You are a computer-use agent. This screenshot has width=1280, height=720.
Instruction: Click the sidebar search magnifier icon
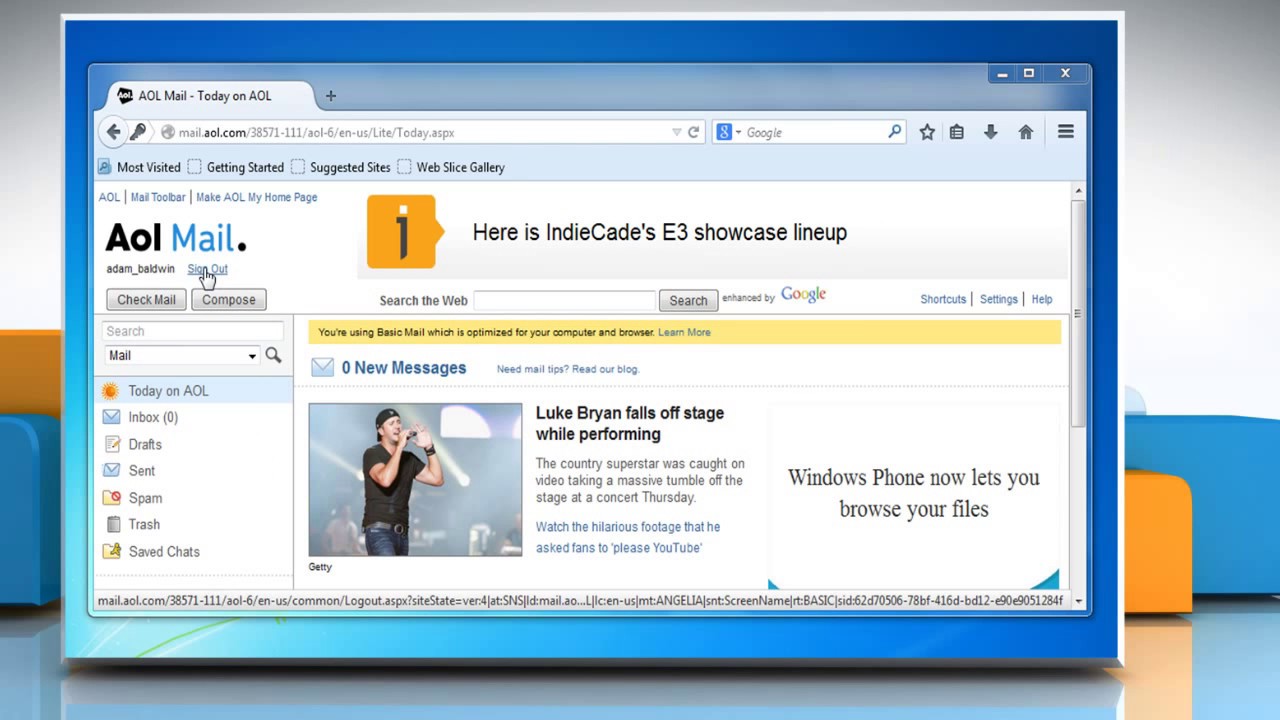(273, 355)
